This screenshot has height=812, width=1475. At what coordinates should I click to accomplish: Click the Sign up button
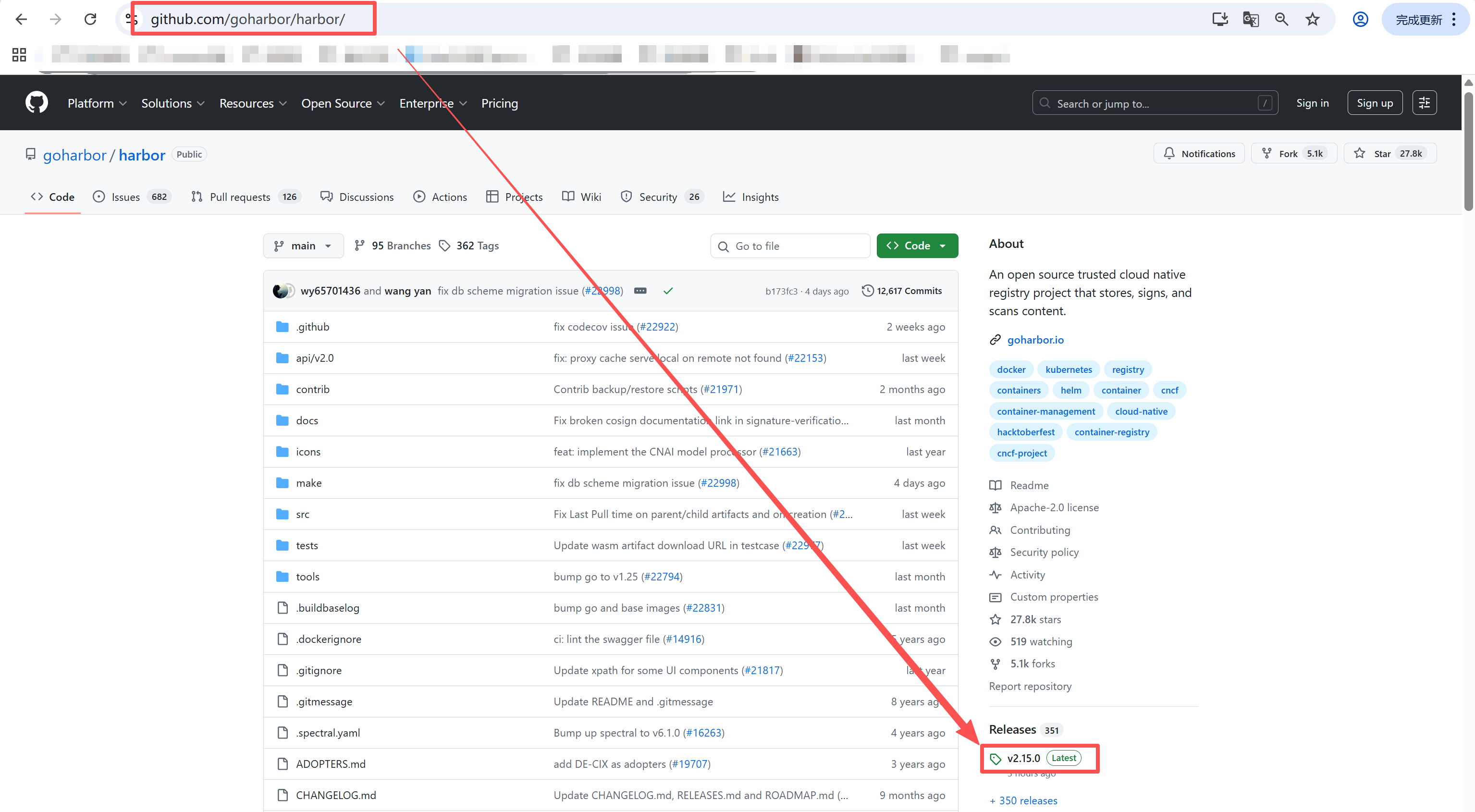[1375, 103]
